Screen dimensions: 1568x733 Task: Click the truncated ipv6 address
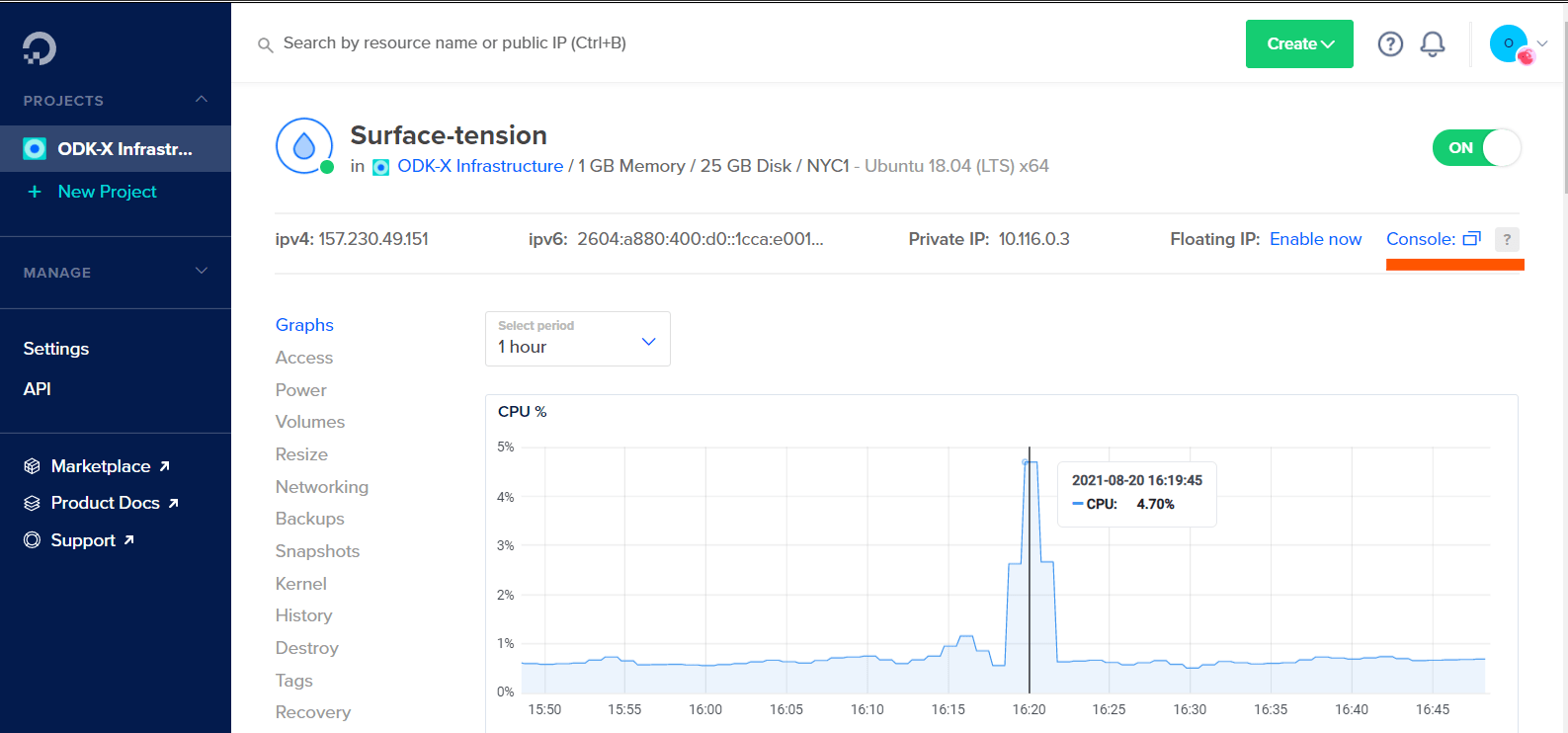point(701,239)
